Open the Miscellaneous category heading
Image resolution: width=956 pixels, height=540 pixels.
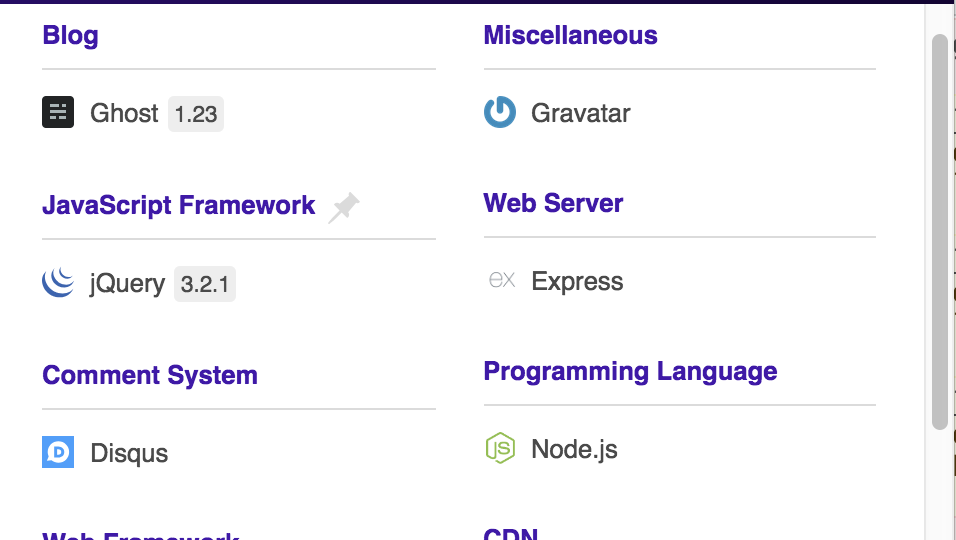coord(570,36)
